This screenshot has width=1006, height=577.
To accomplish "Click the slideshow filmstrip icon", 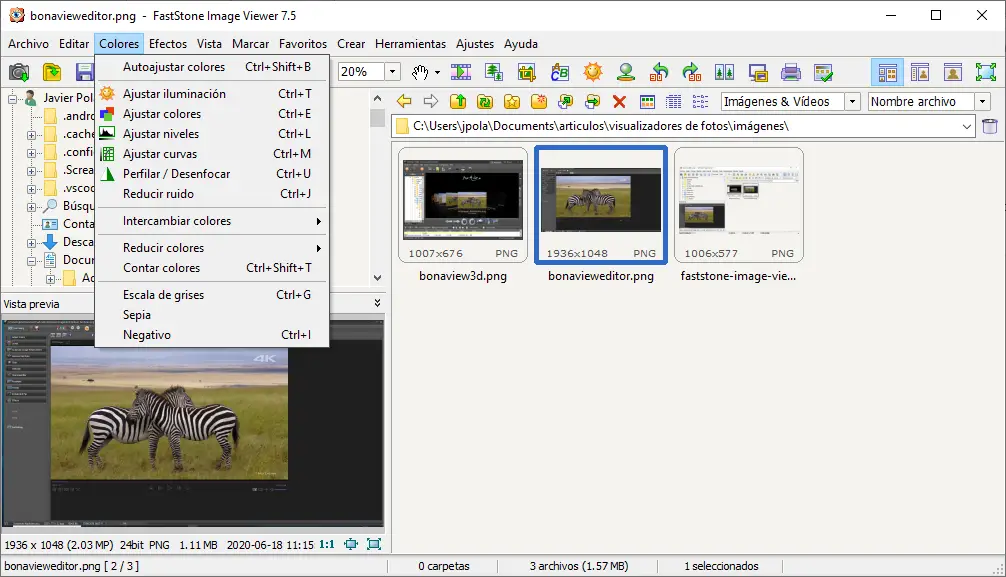I will [461, 72].
